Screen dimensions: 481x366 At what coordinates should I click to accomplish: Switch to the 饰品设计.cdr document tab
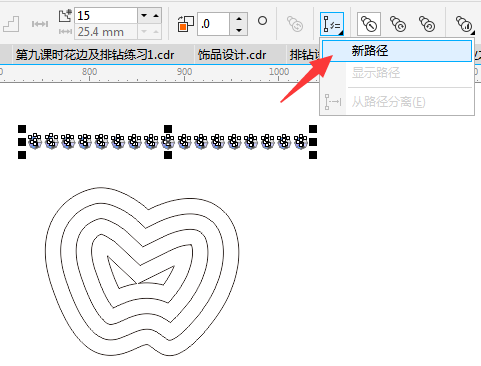[x=232, y=55]
